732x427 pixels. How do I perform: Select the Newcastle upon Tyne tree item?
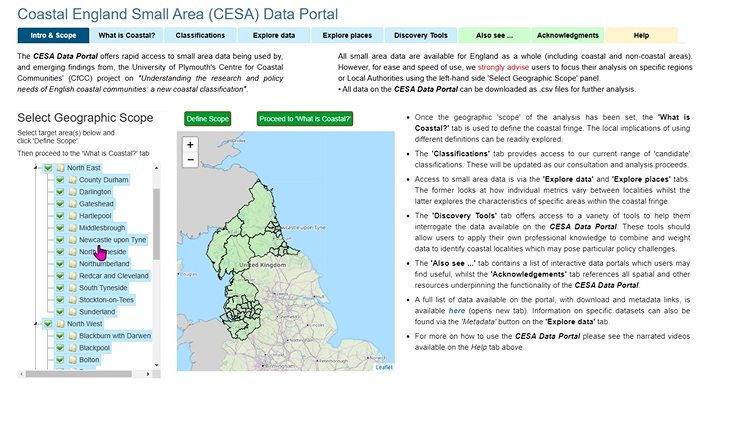coord(112,240)
